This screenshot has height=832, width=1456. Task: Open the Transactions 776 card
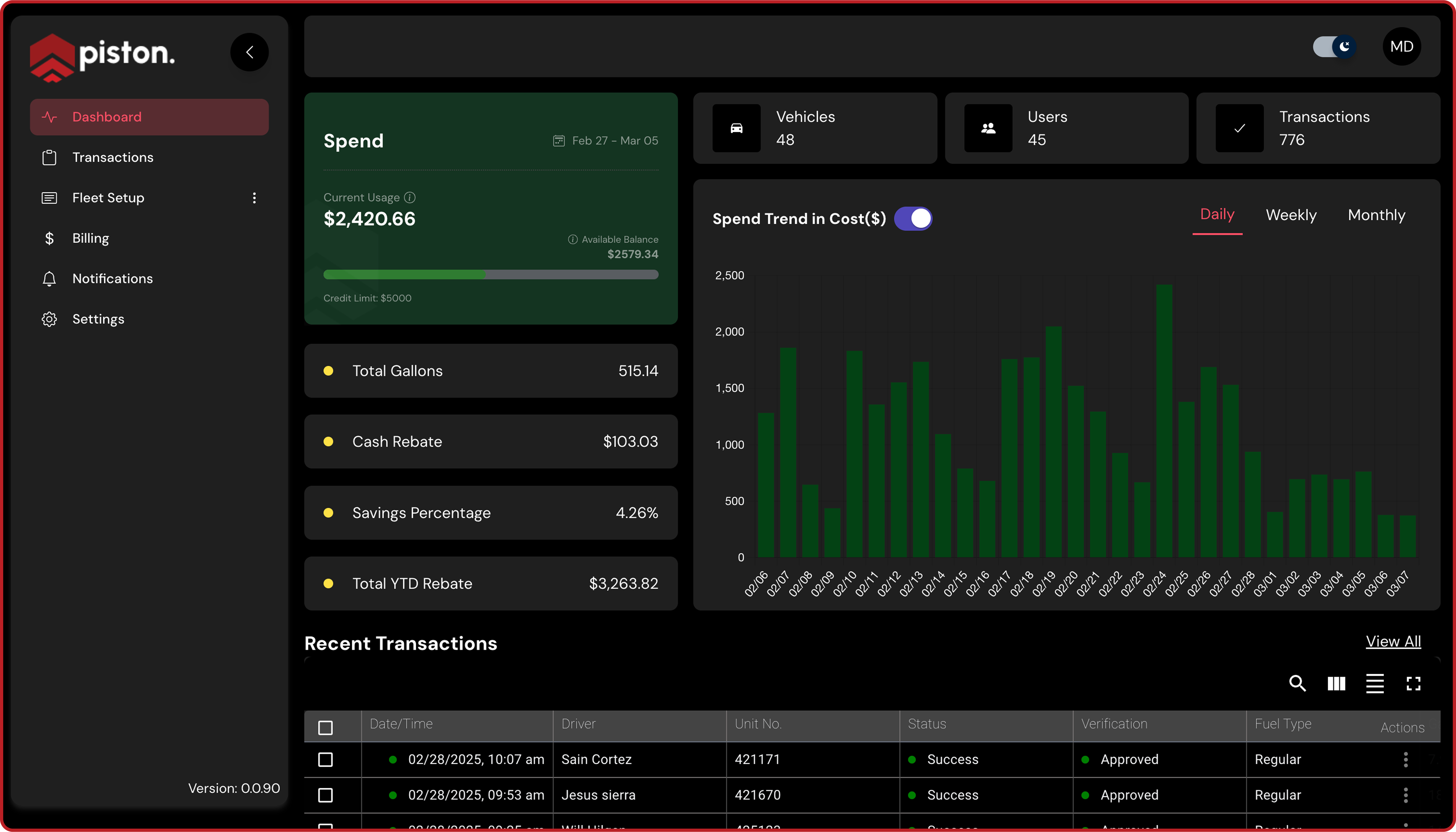tap(1318, 128)
